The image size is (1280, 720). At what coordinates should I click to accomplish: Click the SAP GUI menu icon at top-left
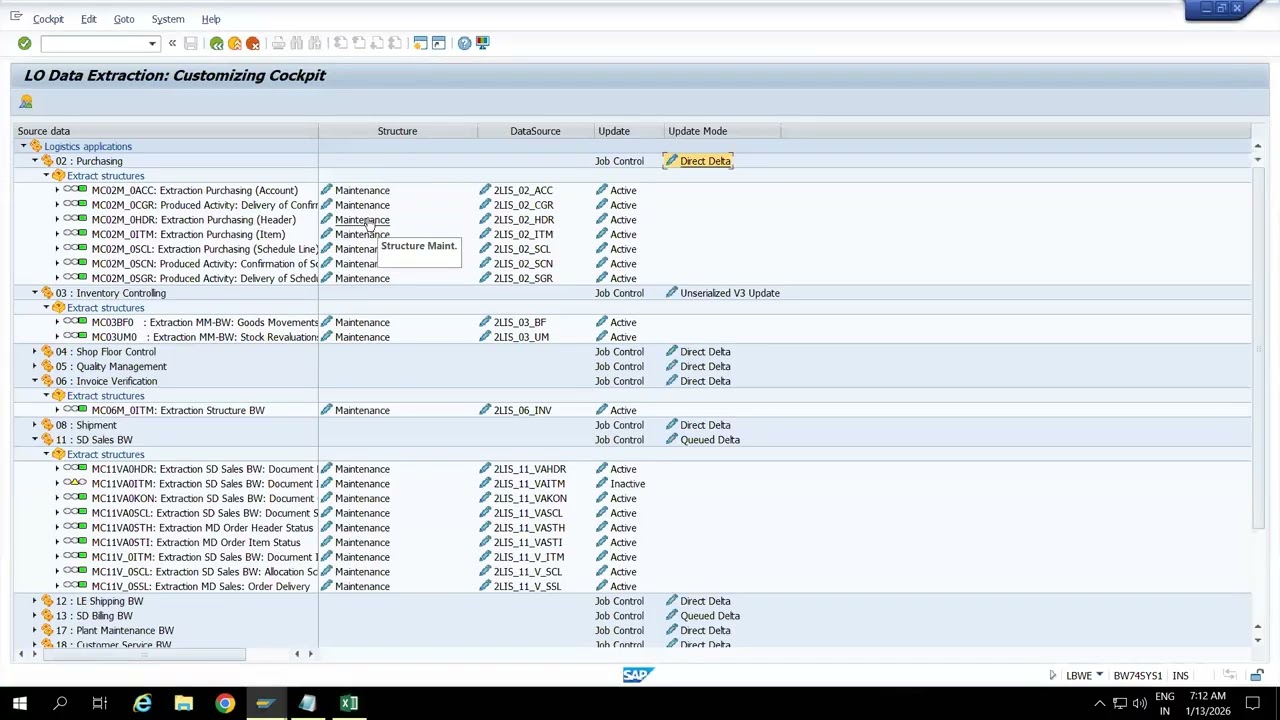[x=16, y=17]
